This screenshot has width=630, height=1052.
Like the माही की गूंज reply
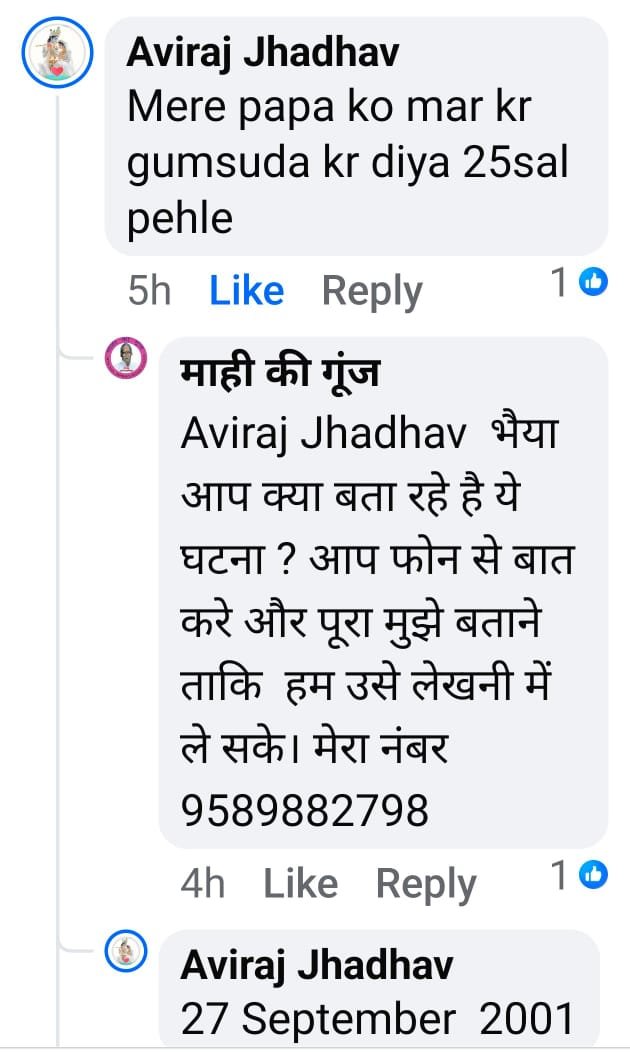pos(300,883)
